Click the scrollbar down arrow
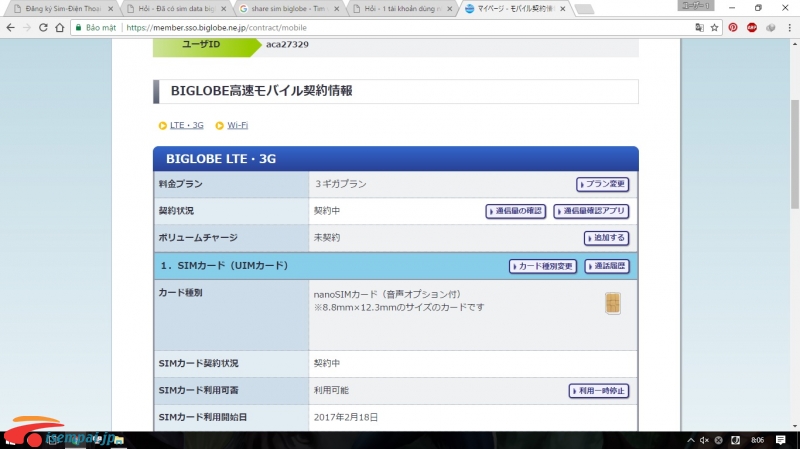This screenshot has height=449, width=800. [x=795, y=426]
